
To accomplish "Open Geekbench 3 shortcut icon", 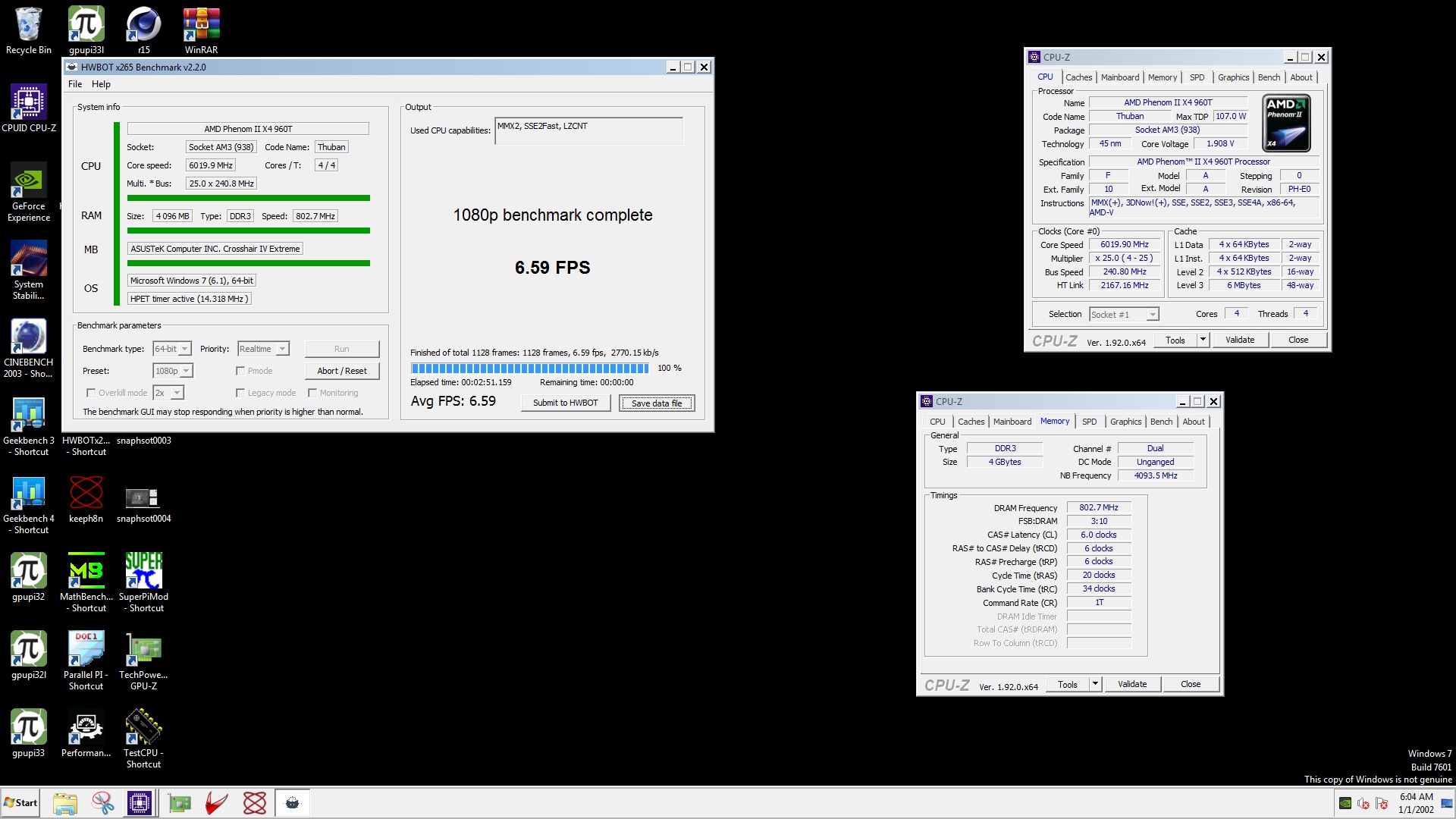I will (29, 427).
